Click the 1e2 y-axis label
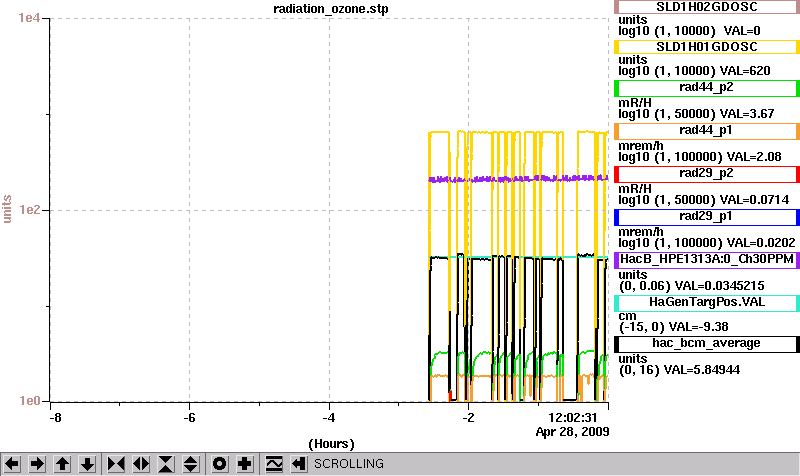 (29, 210)
